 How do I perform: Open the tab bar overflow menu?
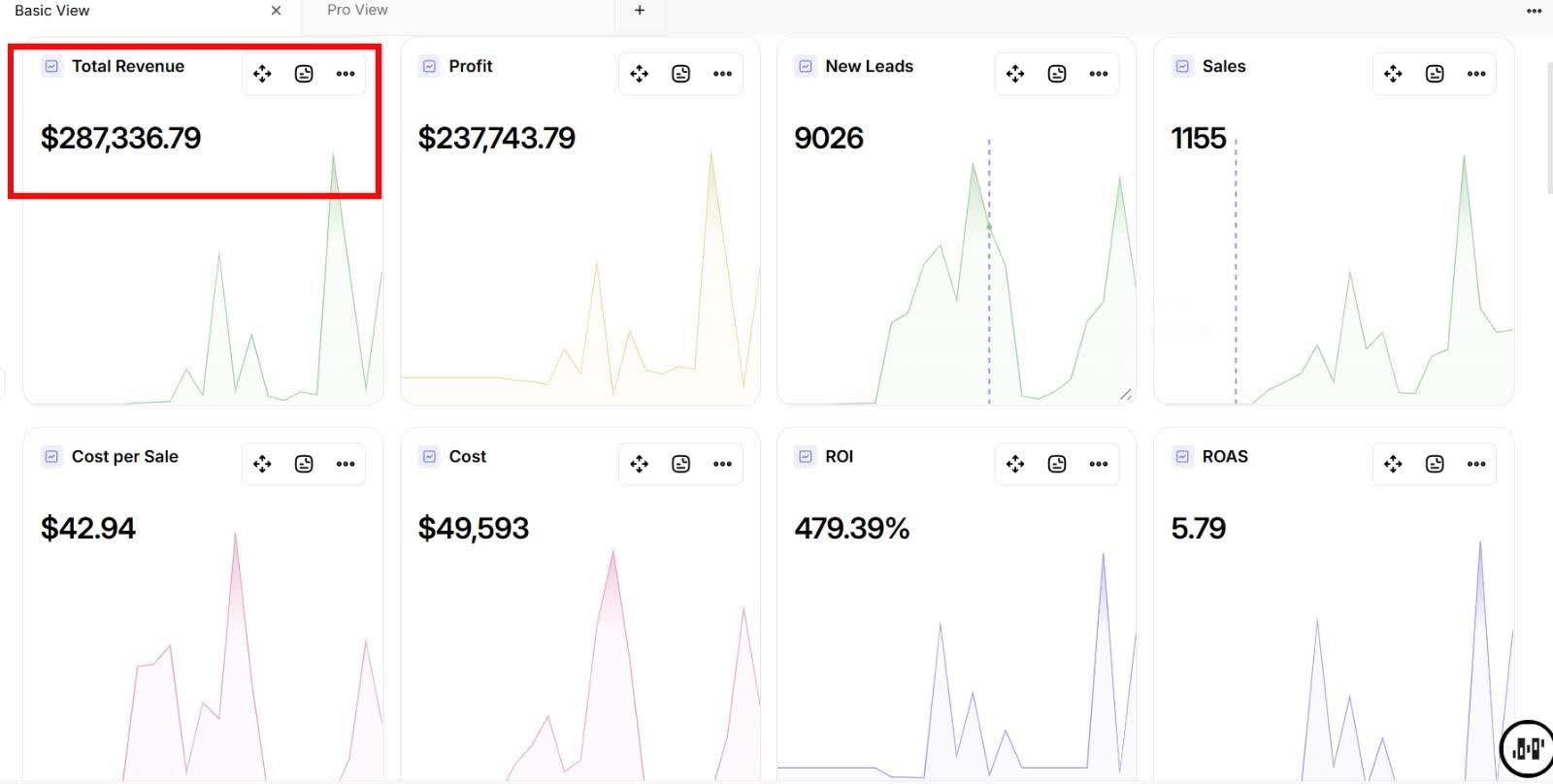point(1534,11)
